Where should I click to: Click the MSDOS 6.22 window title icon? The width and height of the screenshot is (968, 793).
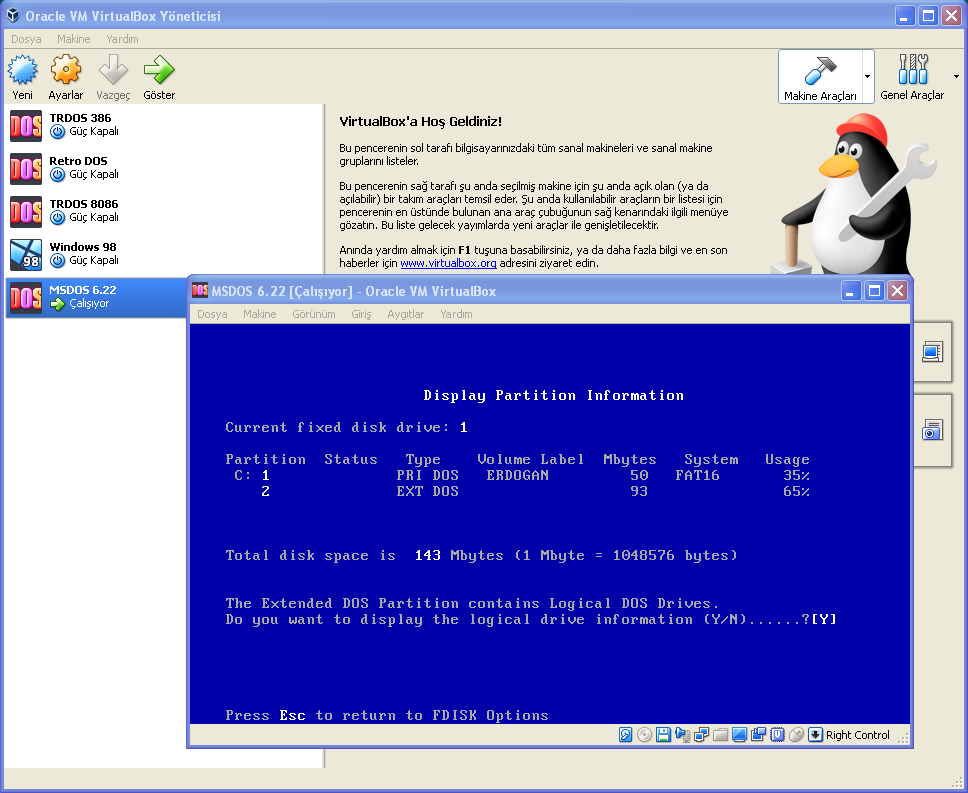click(199, 290)
